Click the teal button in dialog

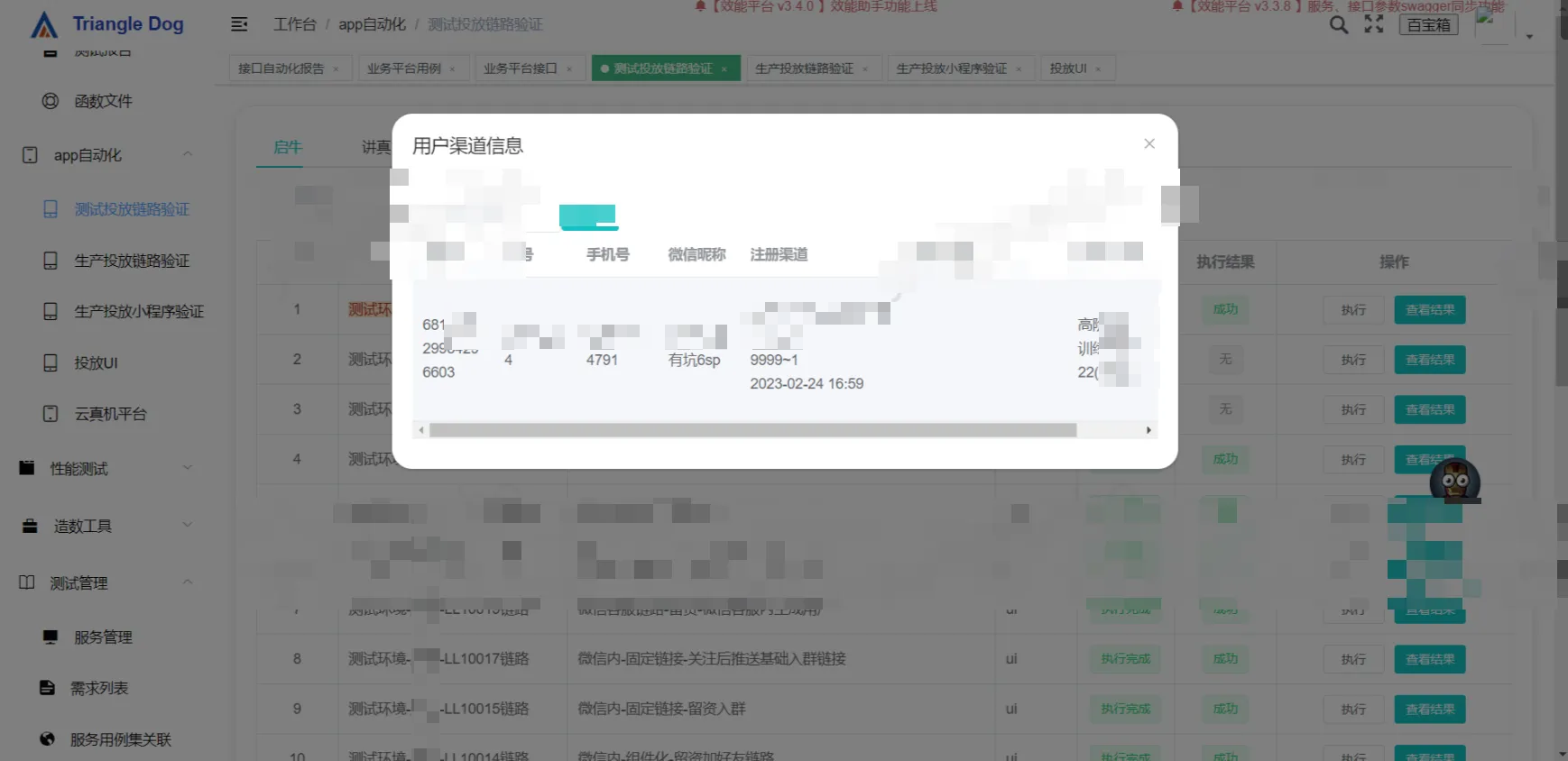[588, 216]
